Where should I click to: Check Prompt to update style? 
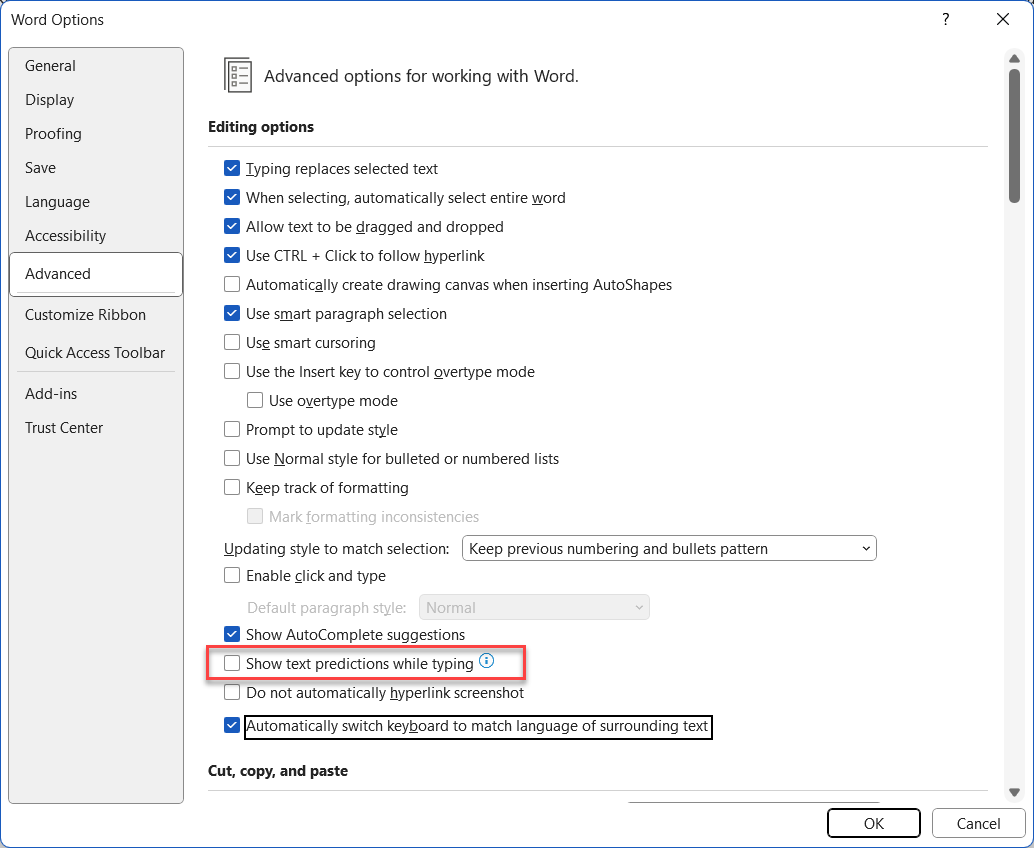coord(231,429)
